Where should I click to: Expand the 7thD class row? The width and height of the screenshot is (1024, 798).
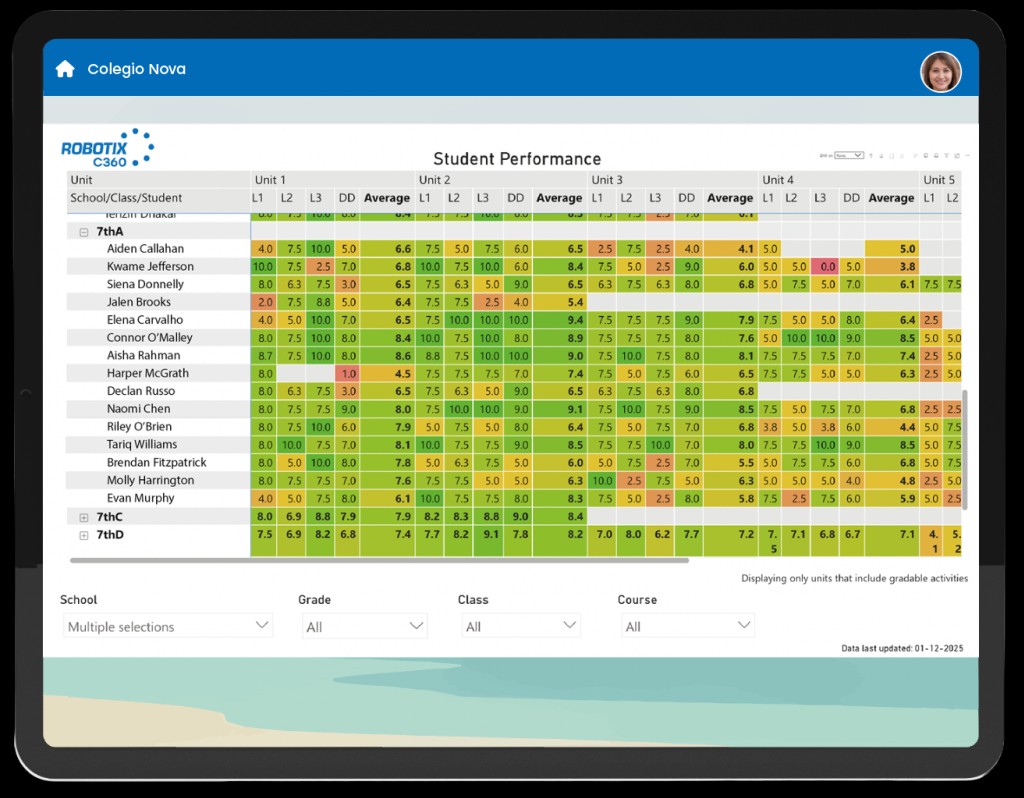pos(84,535)
